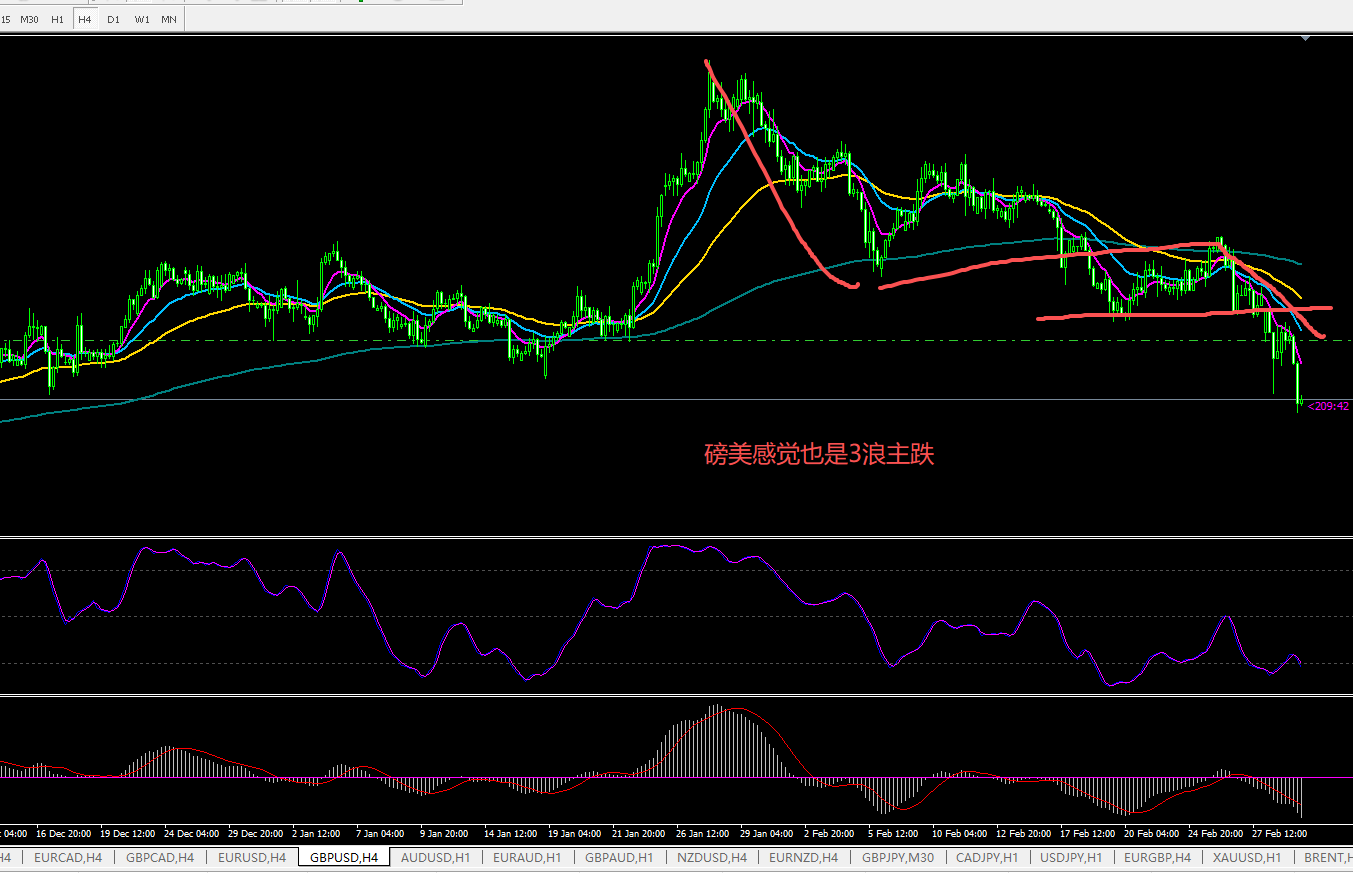Switch chart to D1 timeframe
This screenshot has height=873, width=1353.
pos(113,19)
